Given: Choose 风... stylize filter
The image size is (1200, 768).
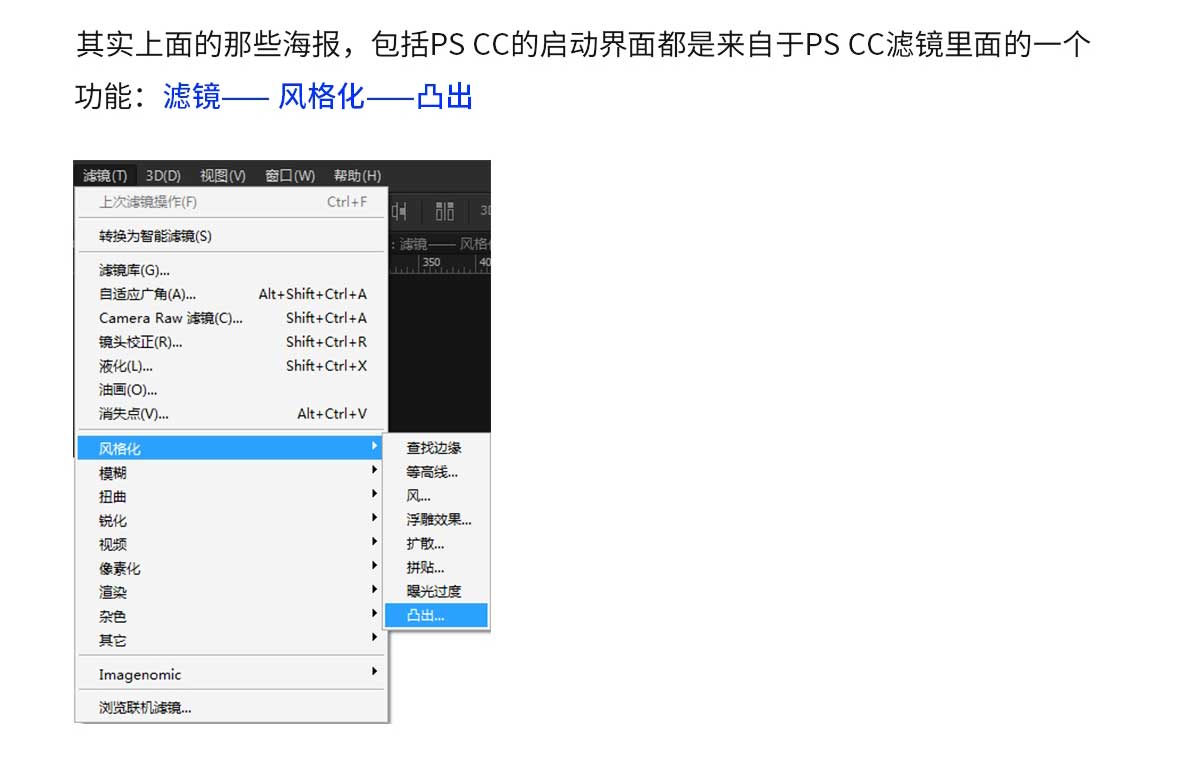Looking at the screenshot, I should coord(438,496).
